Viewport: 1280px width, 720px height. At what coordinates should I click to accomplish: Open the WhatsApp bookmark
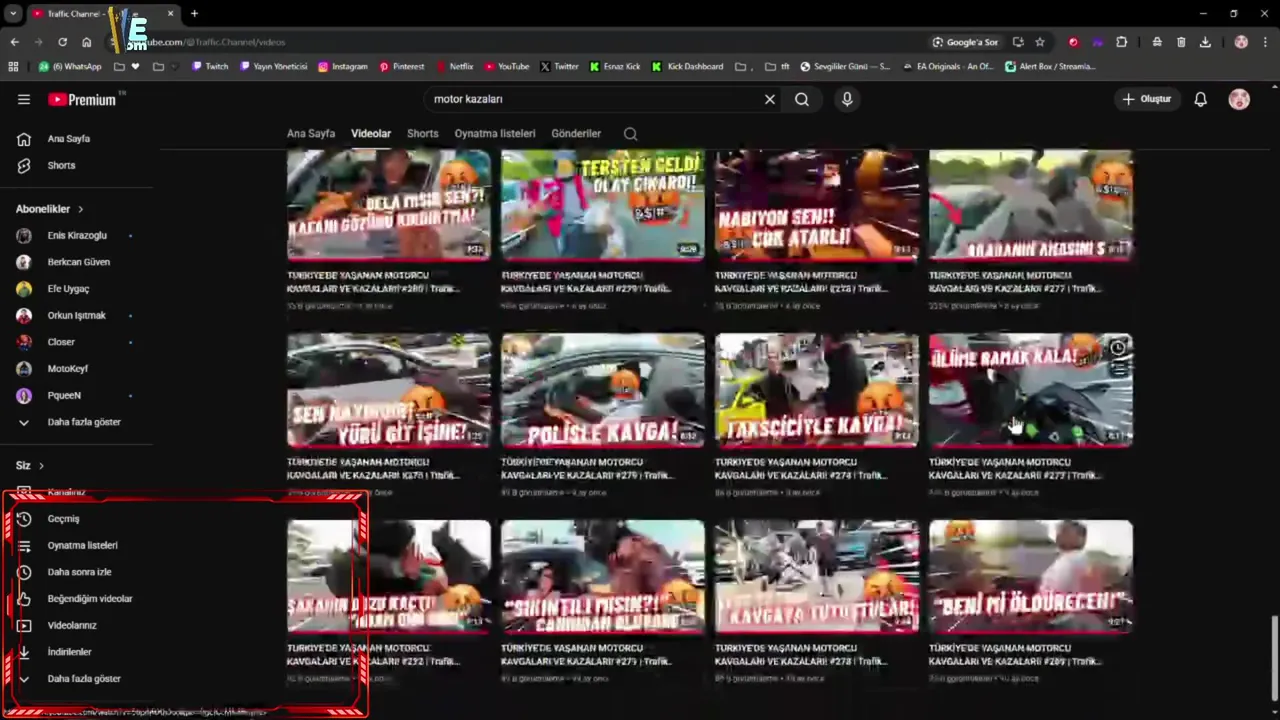pos(70,67)
